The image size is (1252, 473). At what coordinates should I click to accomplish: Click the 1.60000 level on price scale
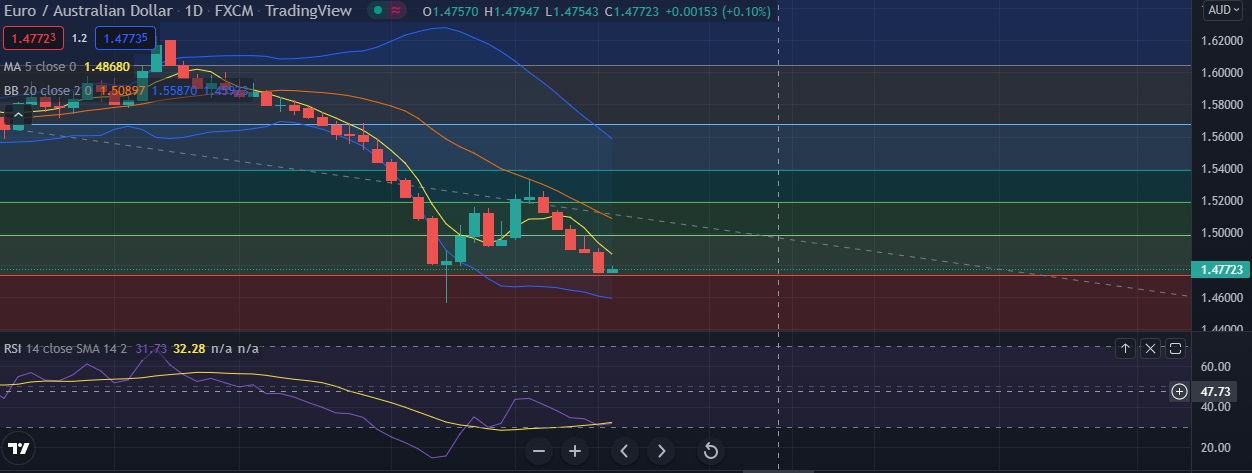pyautogui.click(x=1221, y=73)
